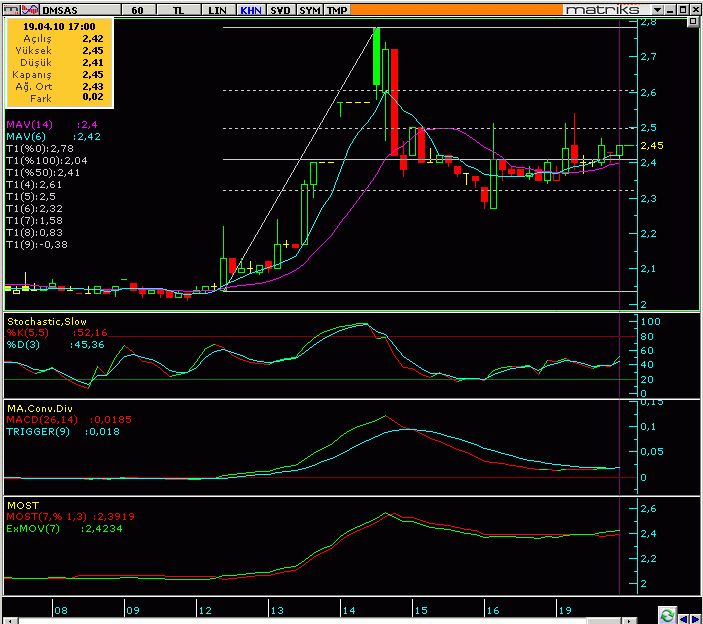The height and width of the screenshot is (624, 703).
Task: Select the TMP toolbar item
Action: (x=337, y=8)
